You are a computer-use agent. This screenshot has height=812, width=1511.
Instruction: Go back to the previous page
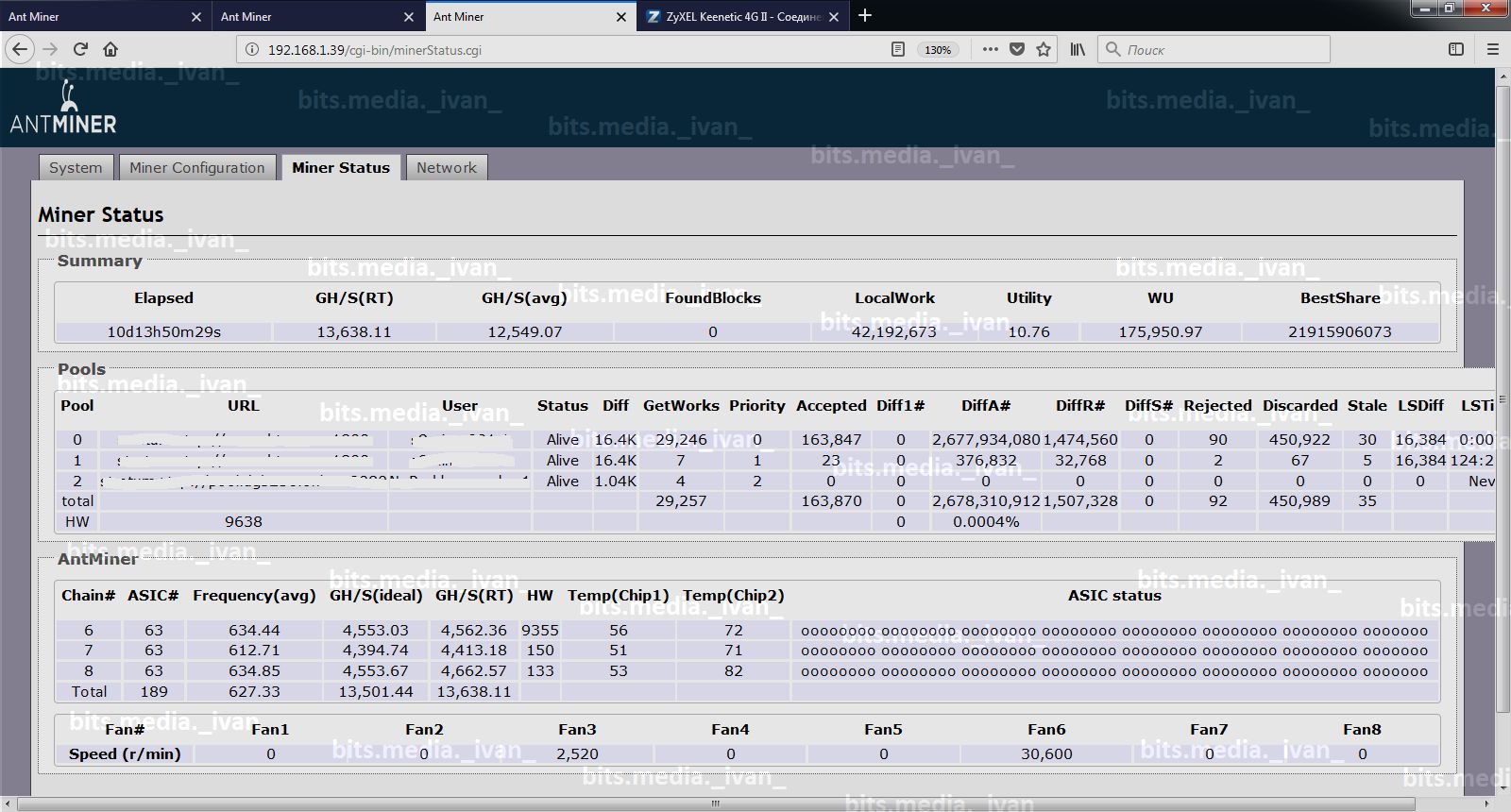click(x=21, y=49)
